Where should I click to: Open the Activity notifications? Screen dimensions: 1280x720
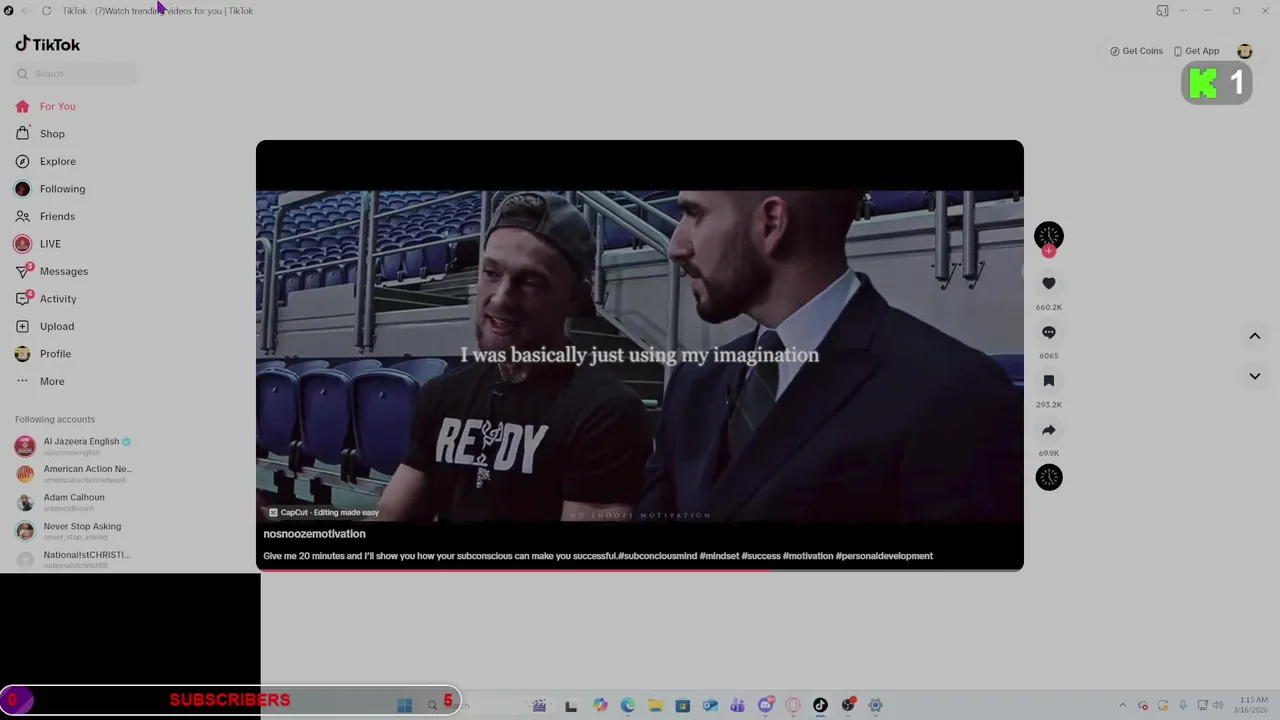(58, 299)
